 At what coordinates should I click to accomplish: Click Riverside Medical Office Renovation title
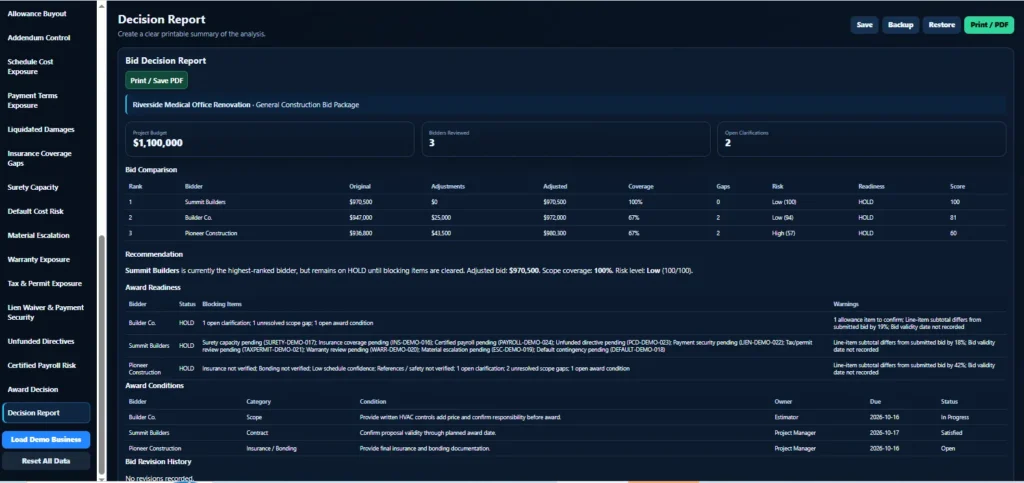coord(192,104)
